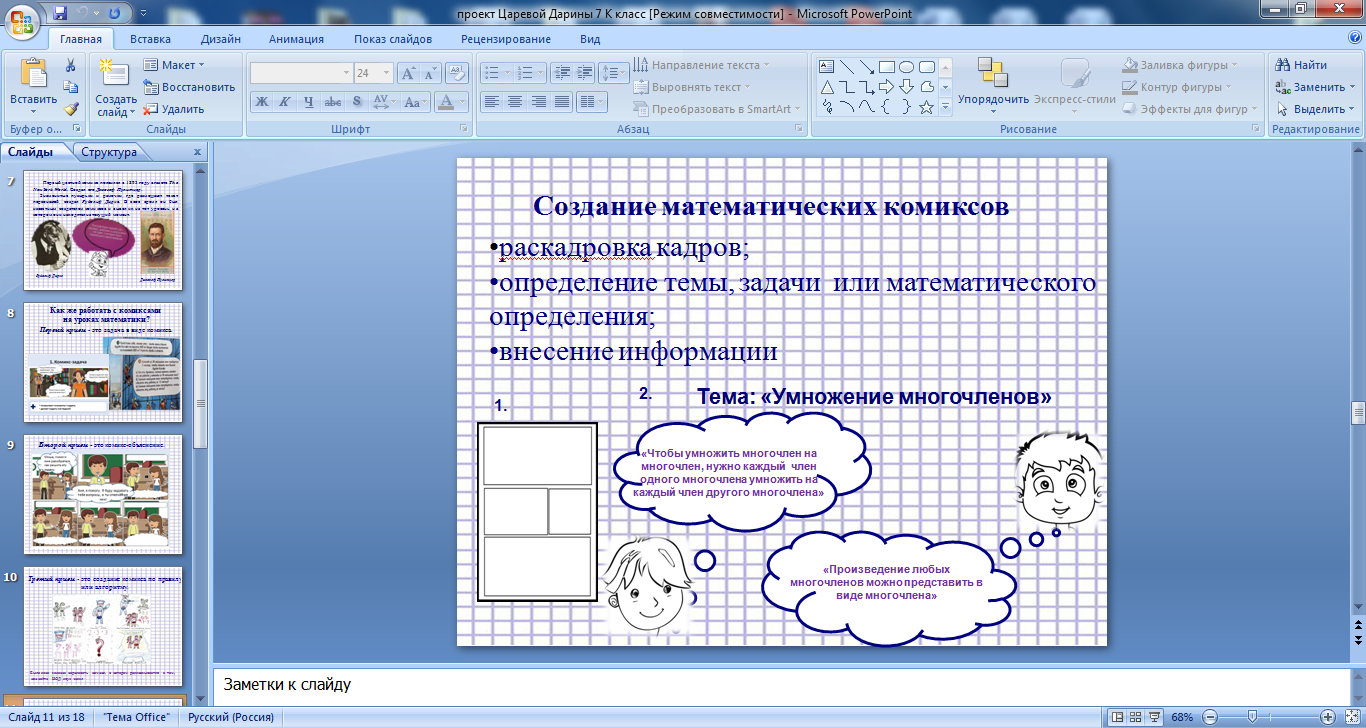
Task: Align text to the right
Action: pos(538,101)
